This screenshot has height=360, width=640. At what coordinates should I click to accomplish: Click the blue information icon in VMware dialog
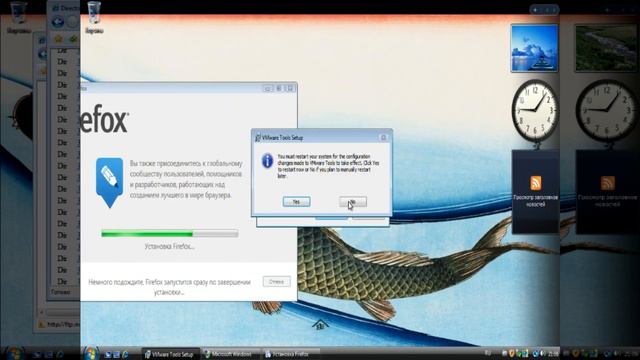click(x=267, y=161)
